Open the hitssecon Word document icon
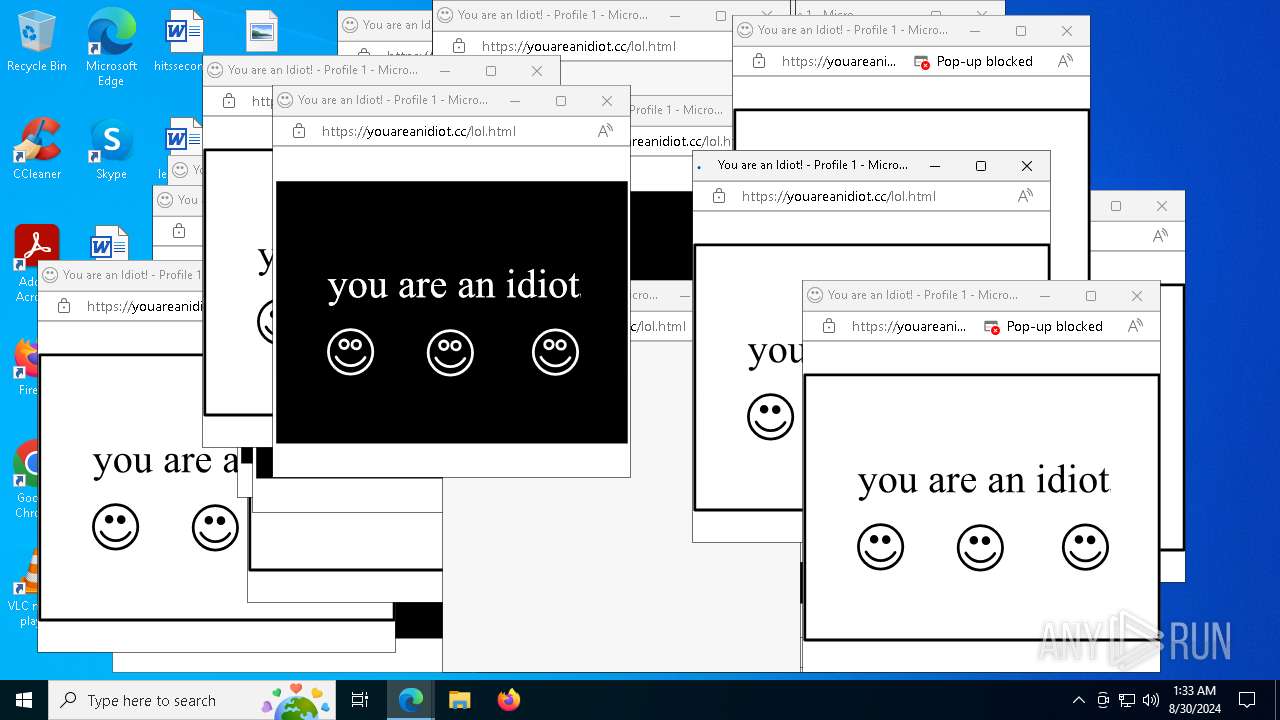The width and height of the screenshot is (1280, 720). (184, 41)
